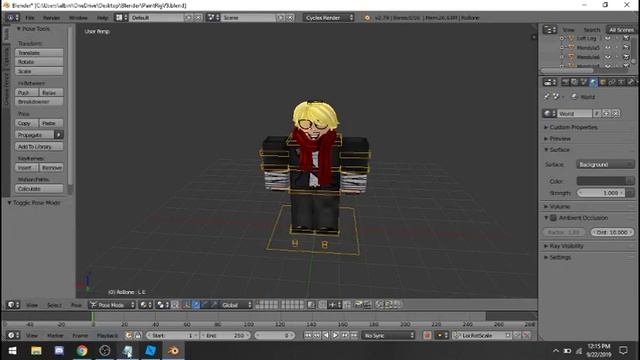This screenshot has height=360, width=640.
Task: Click the End frame field
Action: click(x=226, y=336)
